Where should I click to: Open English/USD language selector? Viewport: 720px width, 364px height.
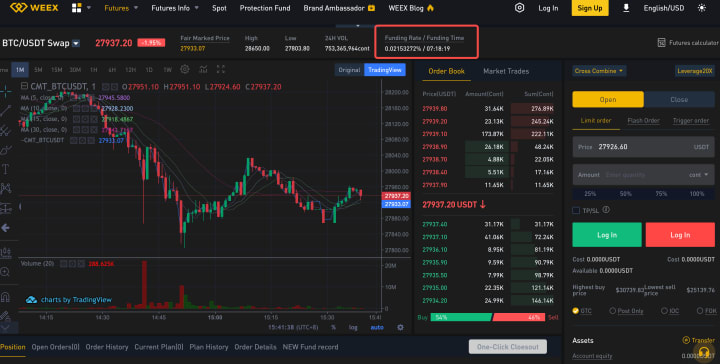[x=664, y=8]
